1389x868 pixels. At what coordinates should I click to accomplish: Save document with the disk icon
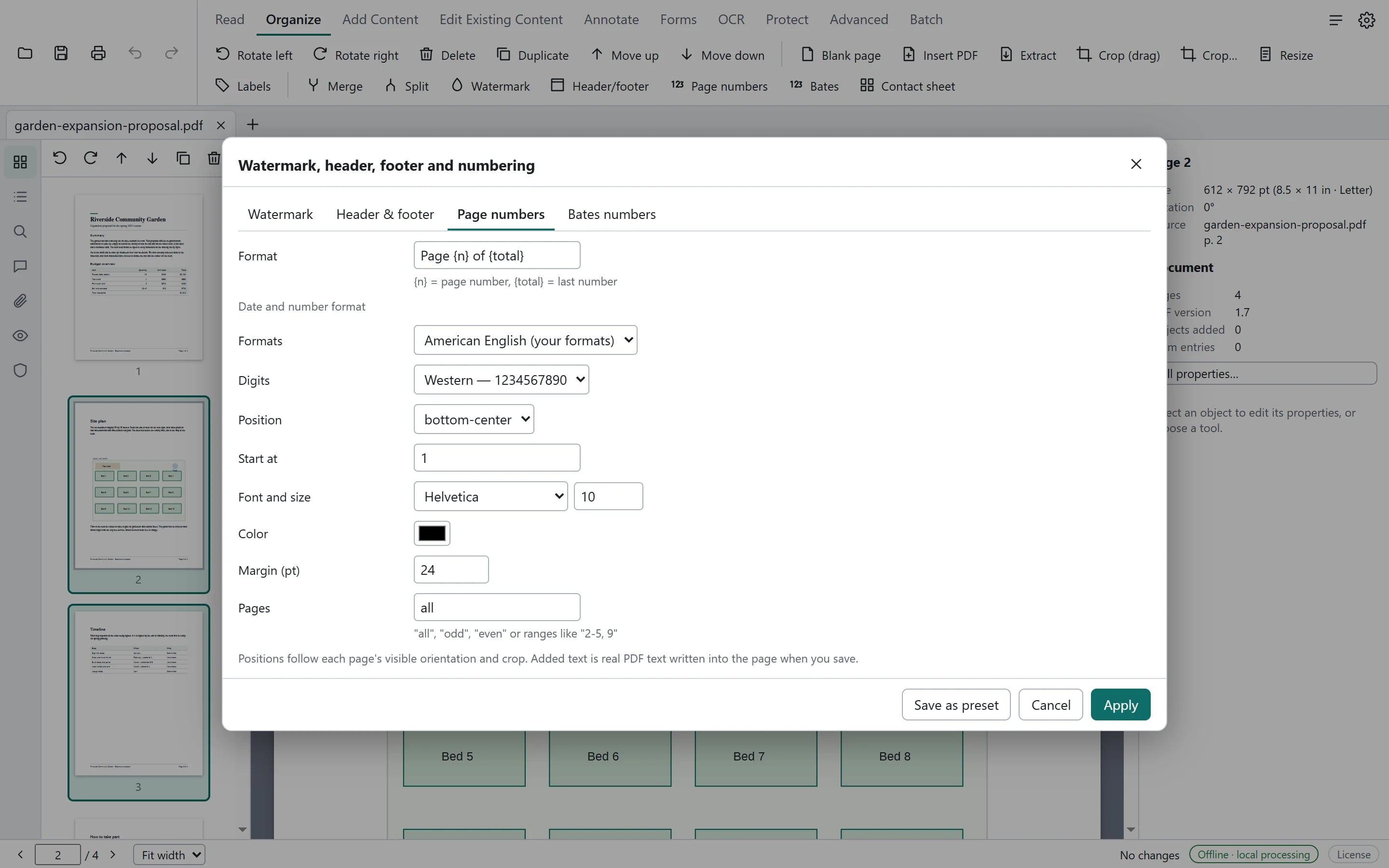pos(61,54)
